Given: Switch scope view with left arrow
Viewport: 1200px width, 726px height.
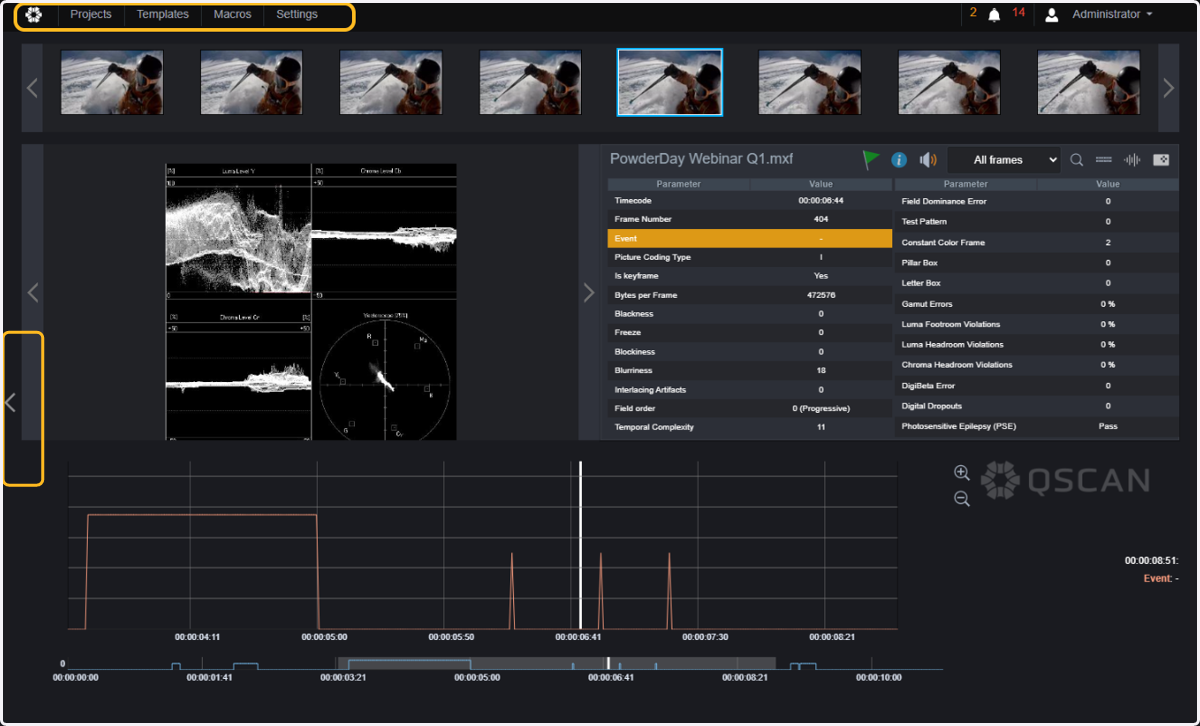Looking at the screenshot, I should coord(33,292).
